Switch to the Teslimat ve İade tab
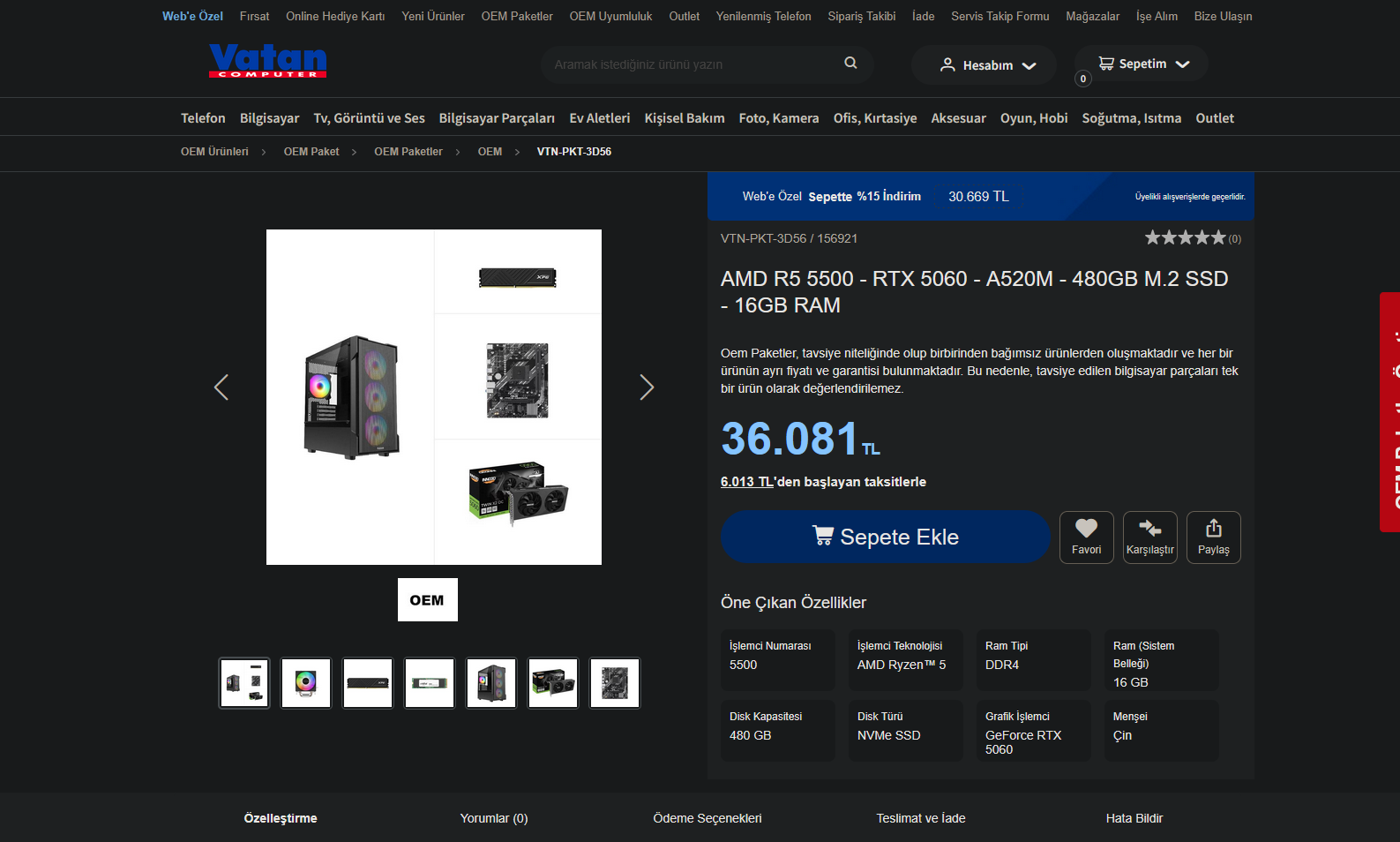The image size is (1400, 842). (921, 818)
